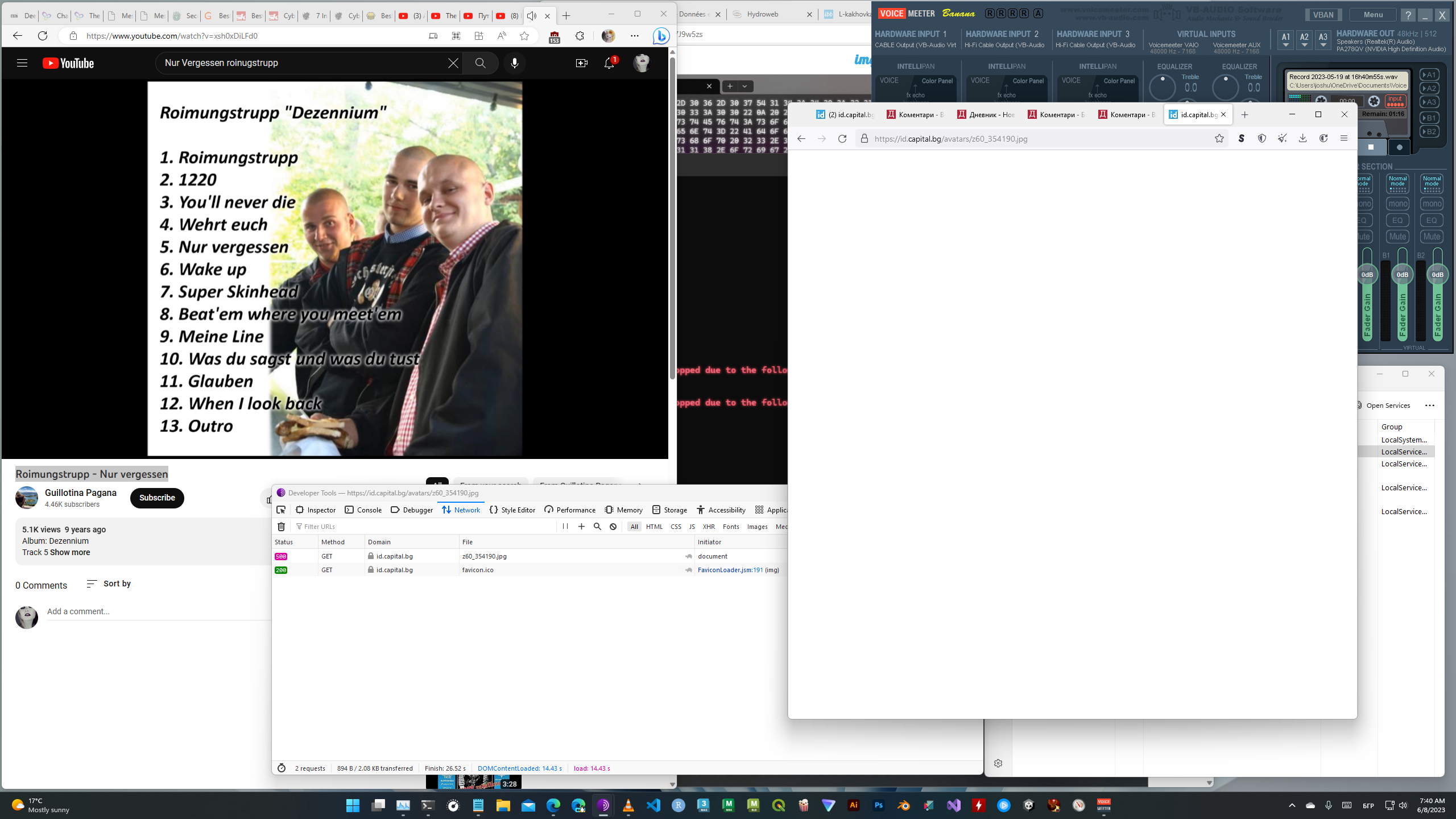Toggle recorder output to bus B2

1429,132
